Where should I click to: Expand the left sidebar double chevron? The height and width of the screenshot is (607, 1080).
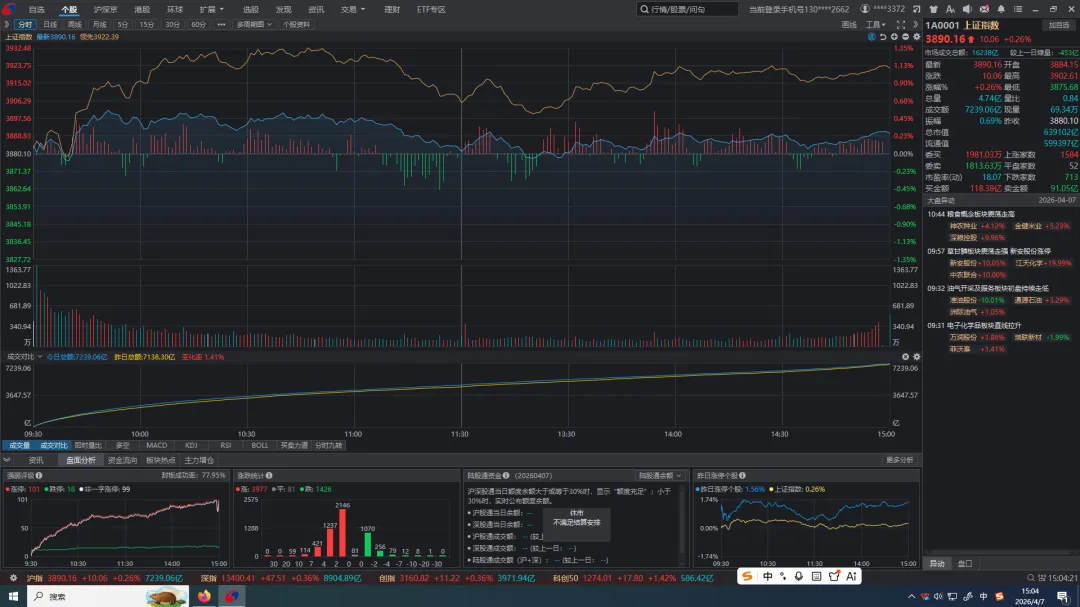7,24
